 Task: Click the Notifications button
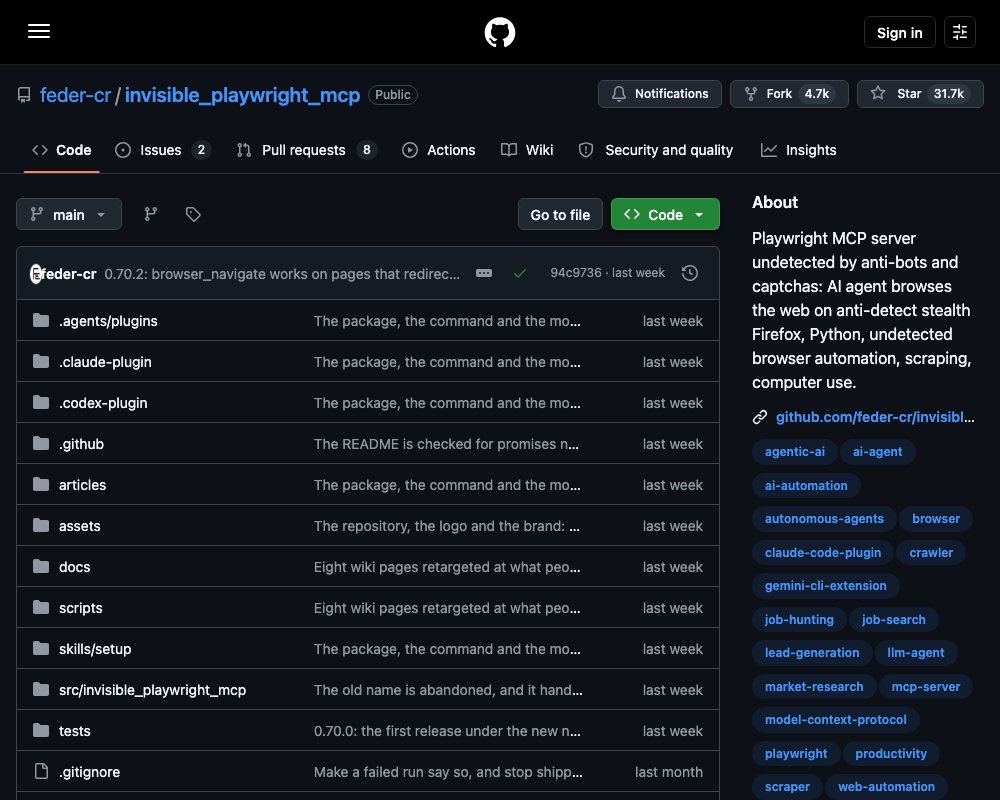[x=659, y=94]
